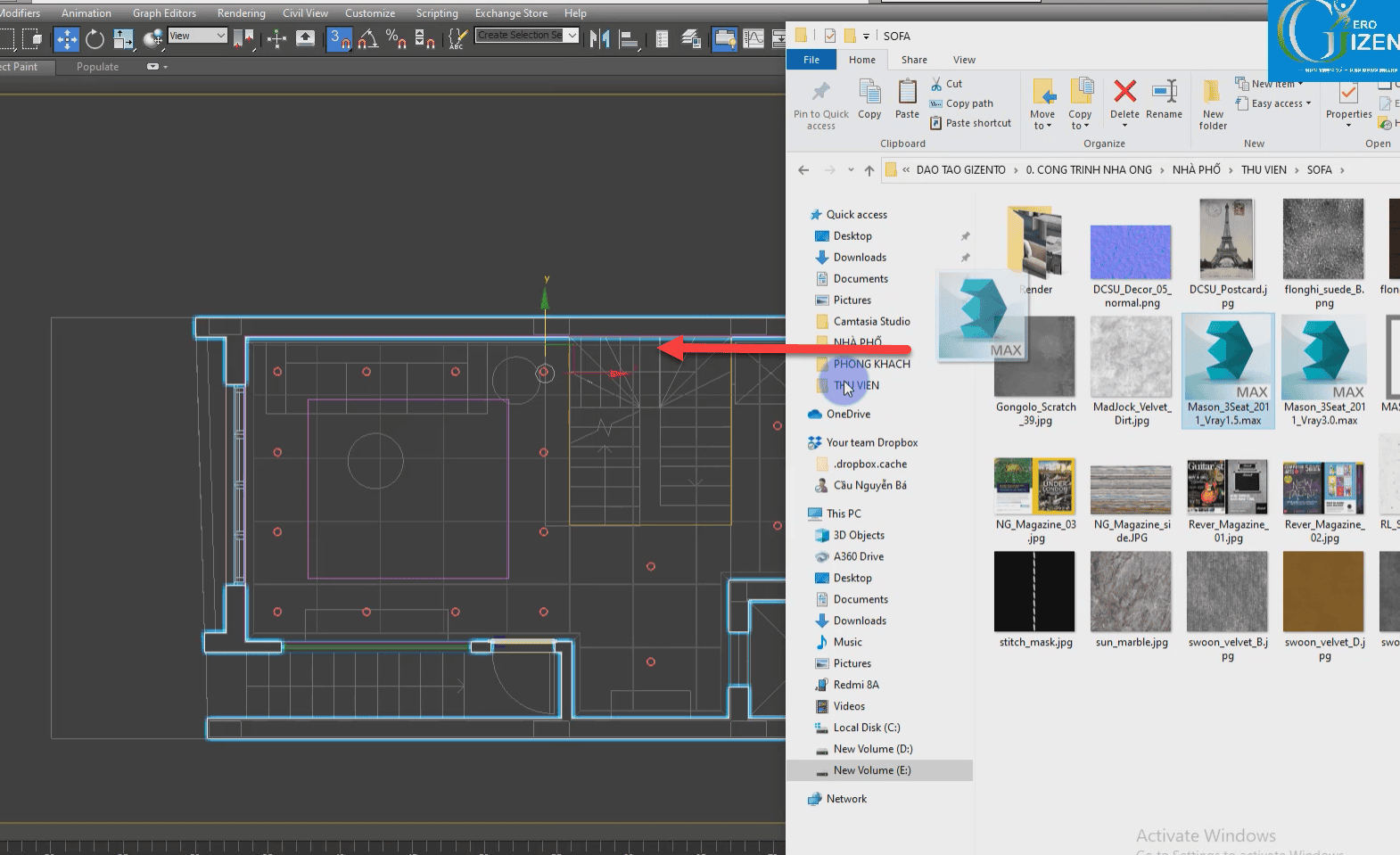The width and height of the screenshot is (1400, 855).
Task: Select the Move tool in 3ds Max
Action: pyautogui.click(x=67, y=38)
